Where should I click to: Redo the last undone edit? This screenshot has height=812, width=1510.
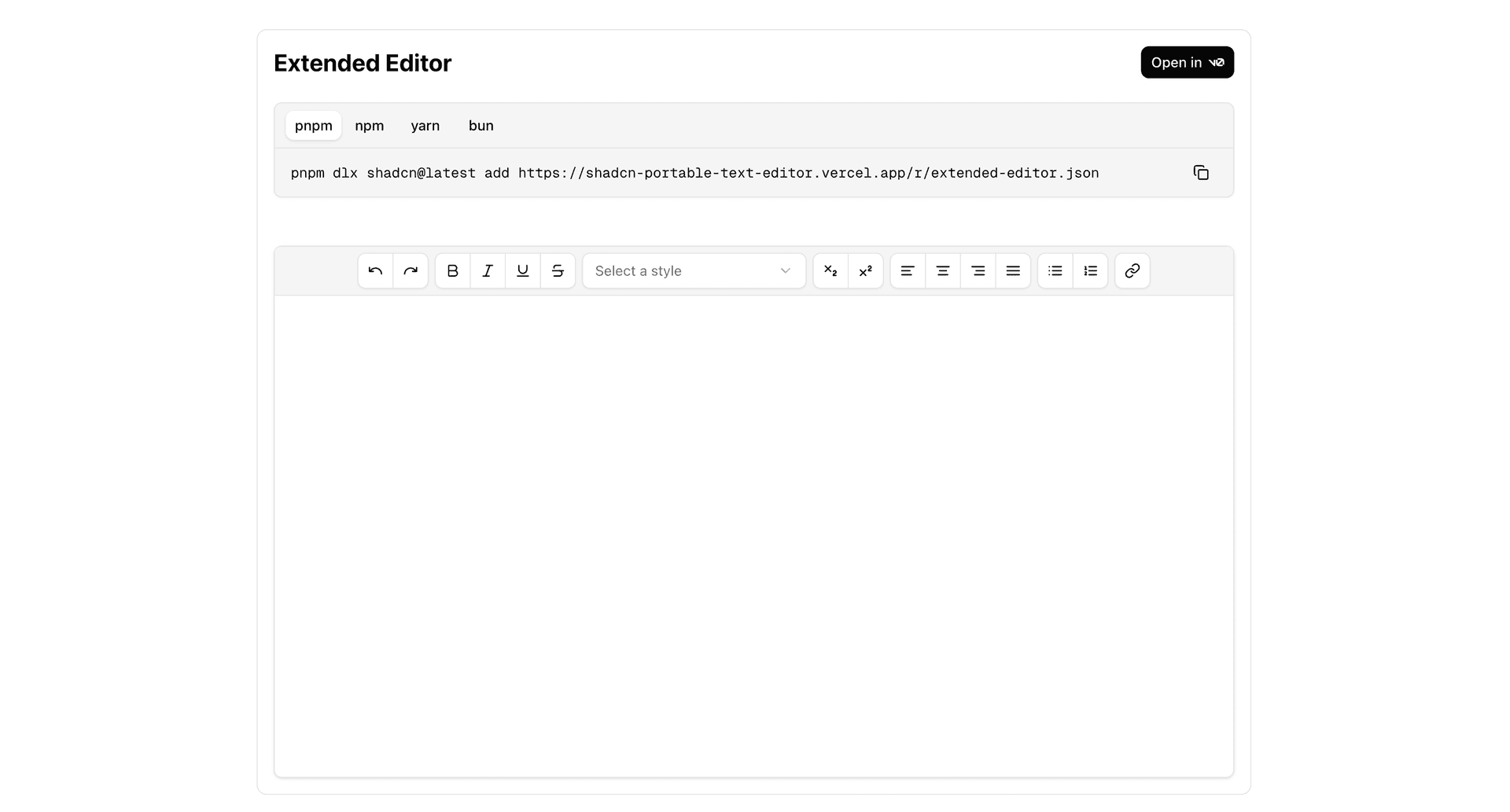pyautogui.click(x=411, y=271)
